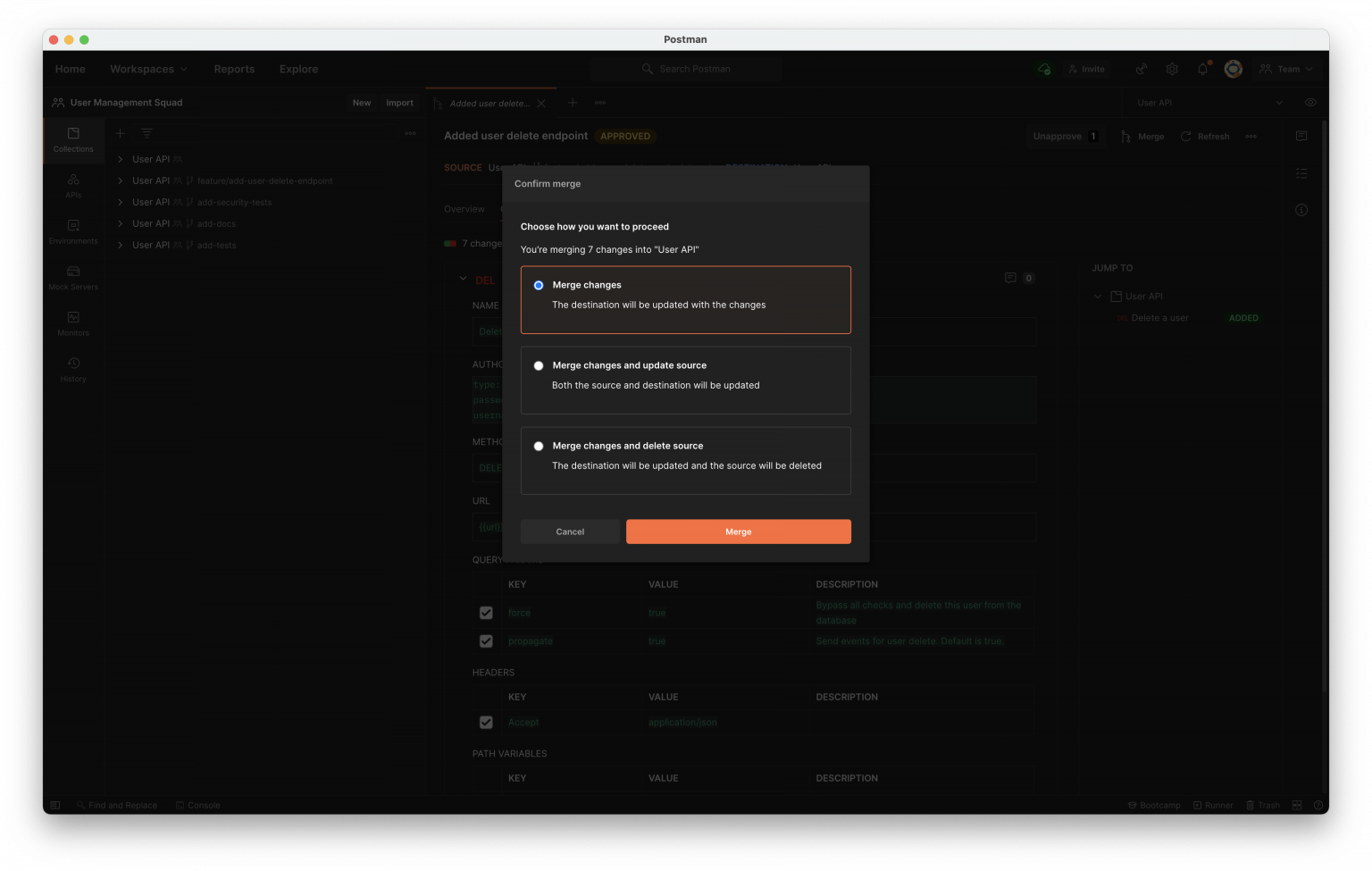Open a new tab with plus icon
1372x871 pixels.
[573, 103]
